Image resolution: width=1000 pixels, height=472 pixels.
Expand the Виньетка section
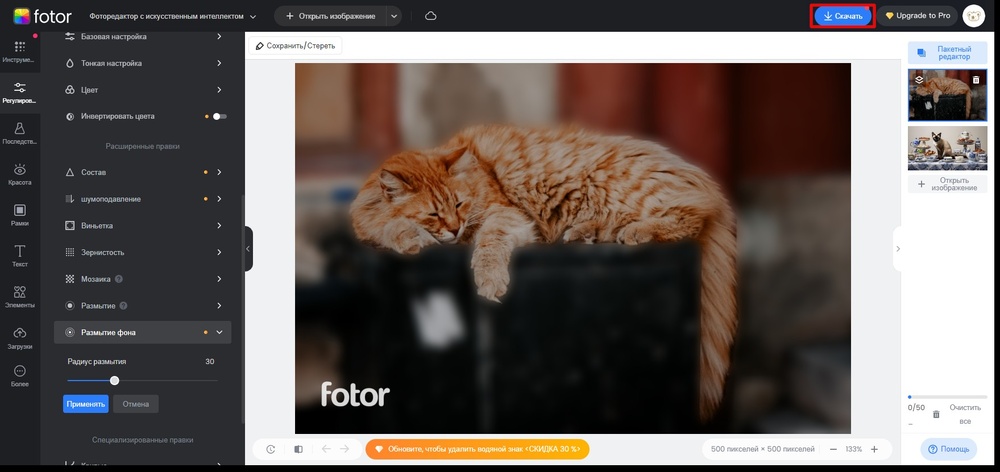(x=143, y=225)
